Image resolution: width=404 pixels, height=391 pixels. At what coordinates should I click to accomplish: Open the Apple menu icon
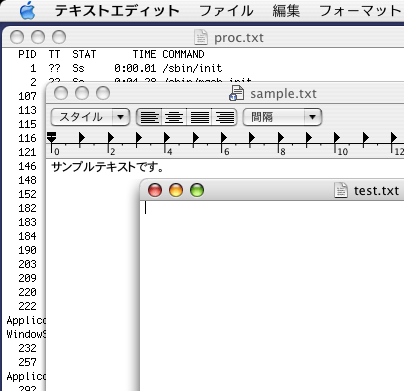[27, 11]
